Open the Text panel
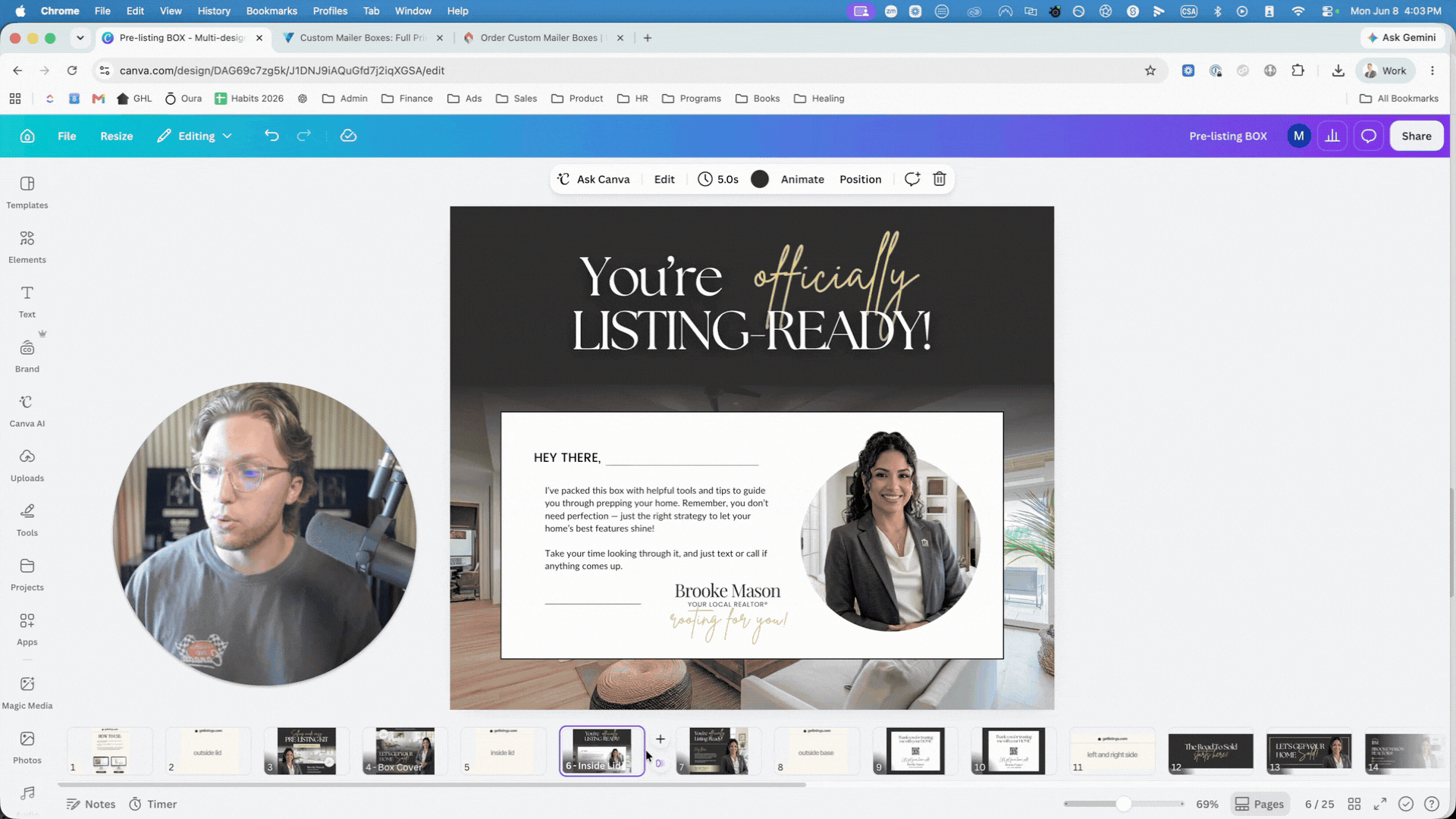1456x819 pixels. click(x=27, y=302)
